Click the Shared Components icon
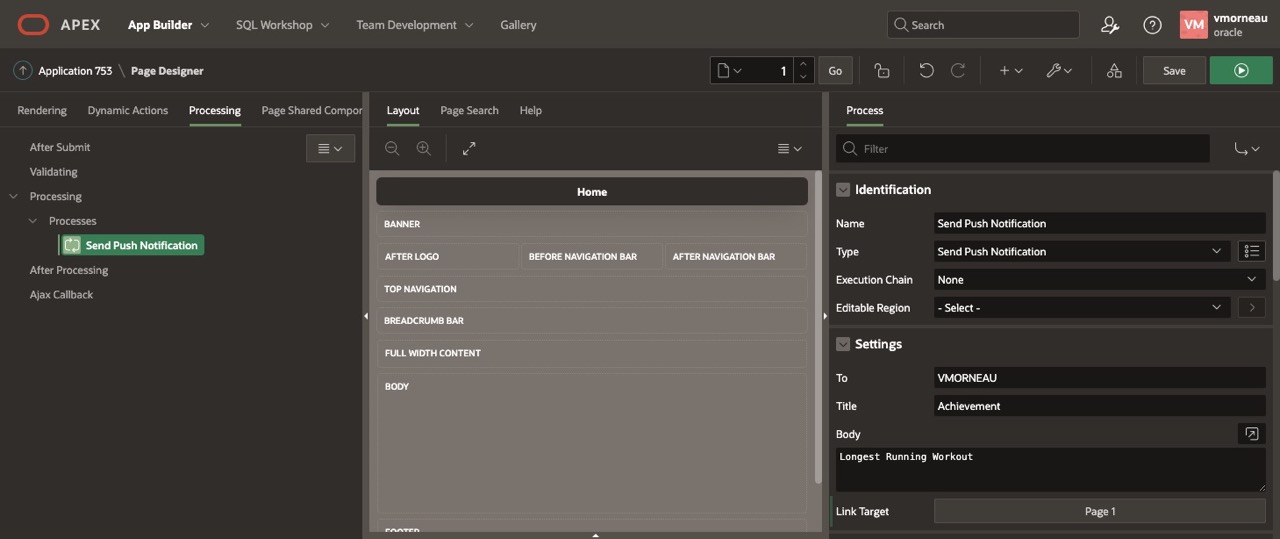The image size is (1280, 539). 1114,71
